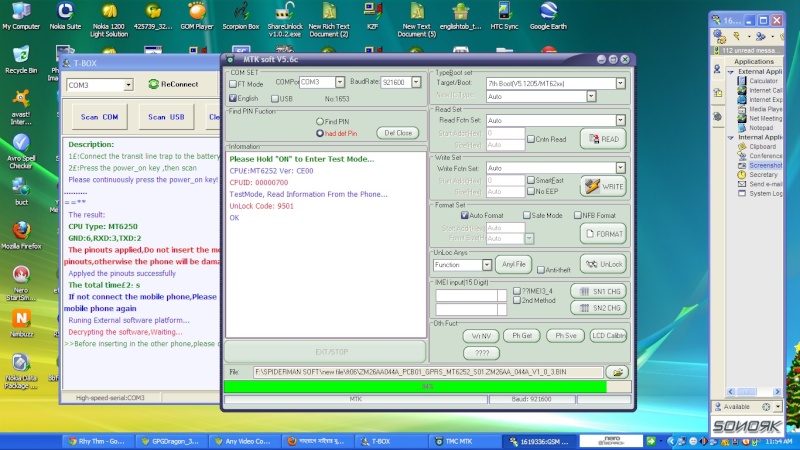Open avast! Internet Security icon
Screen dimensions: 800x450
(21, 108)
